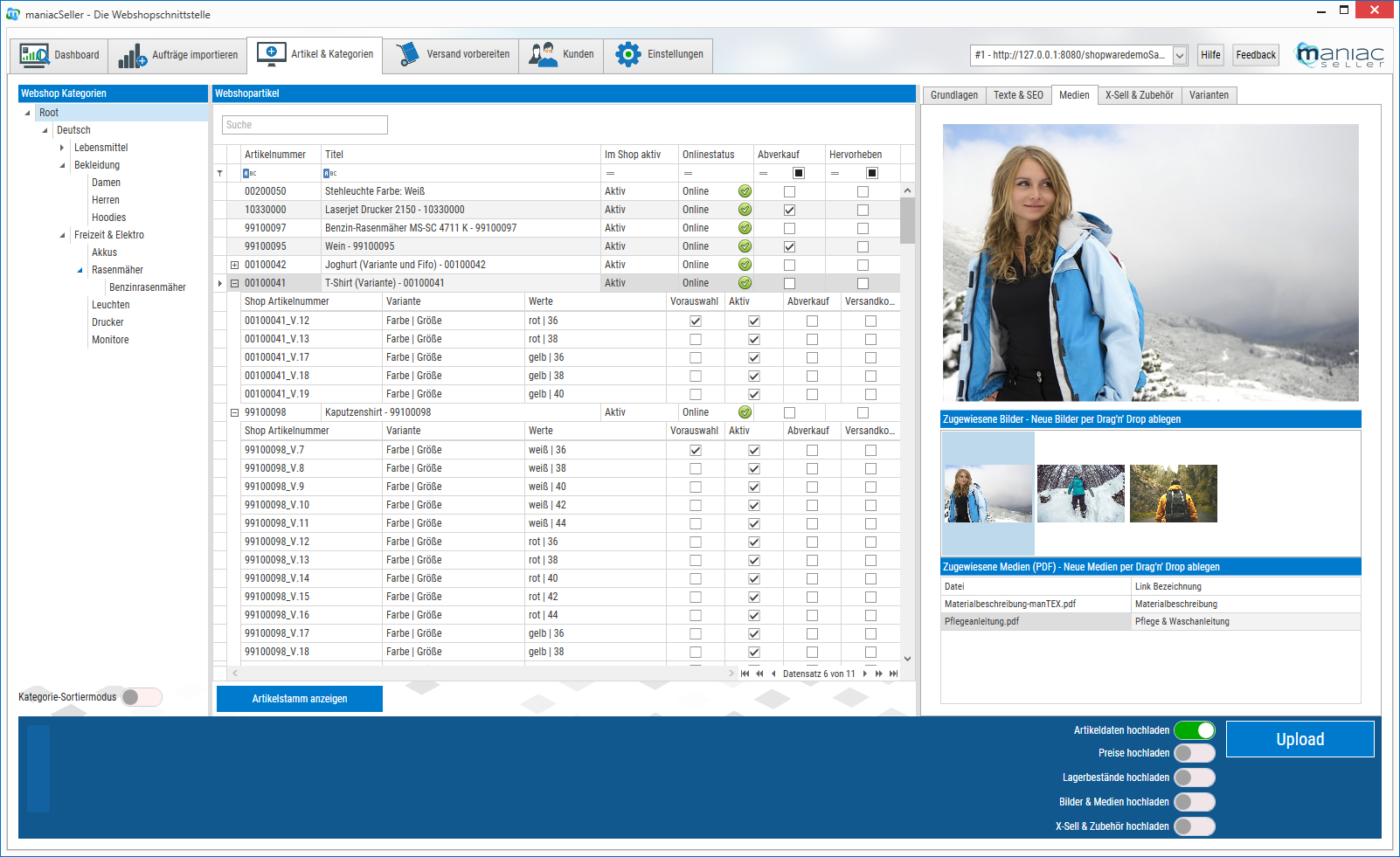Click Artikelstamm anzeigen button
This screenshot has height=857, width=1400.
pos(300,699)
